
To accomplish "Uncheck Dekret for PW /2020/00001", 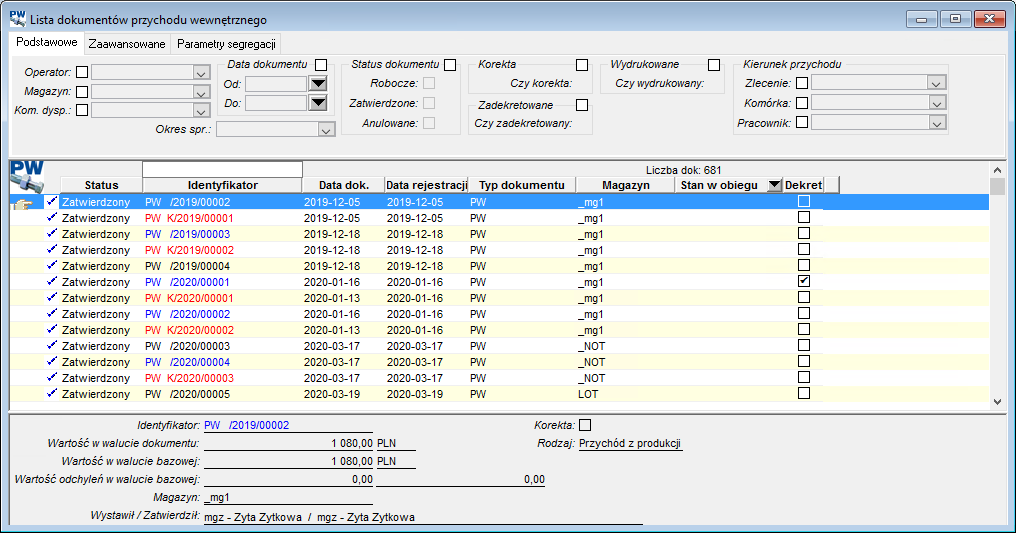I will (804, 281).
